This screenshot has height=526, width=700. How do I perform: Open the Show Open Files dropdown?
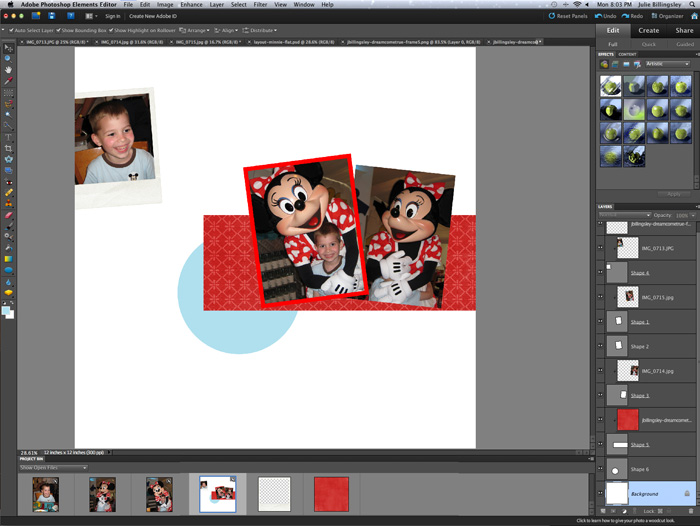click(53, 468)
